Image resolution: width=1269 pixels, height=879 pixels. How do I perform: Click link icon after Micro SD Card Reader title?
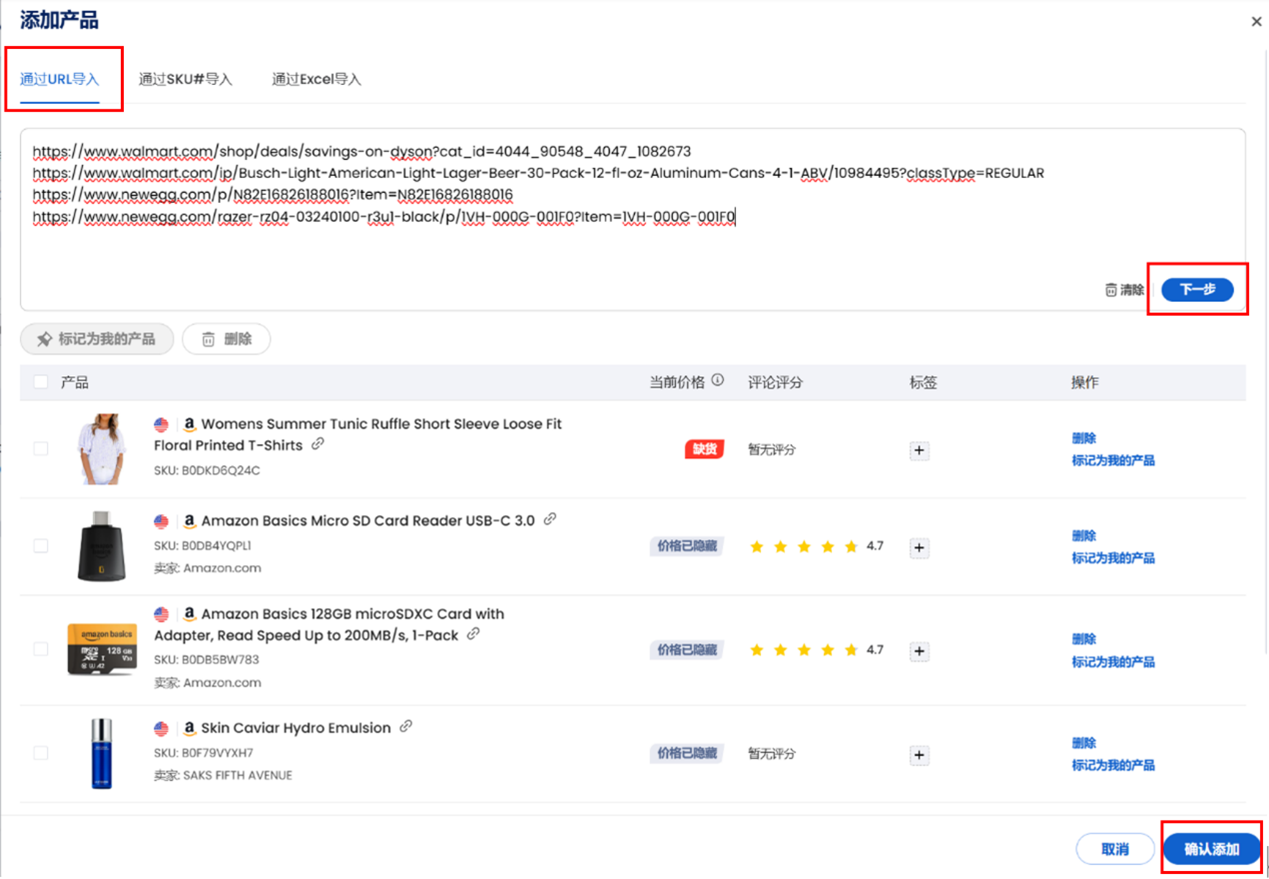[550, 520]
